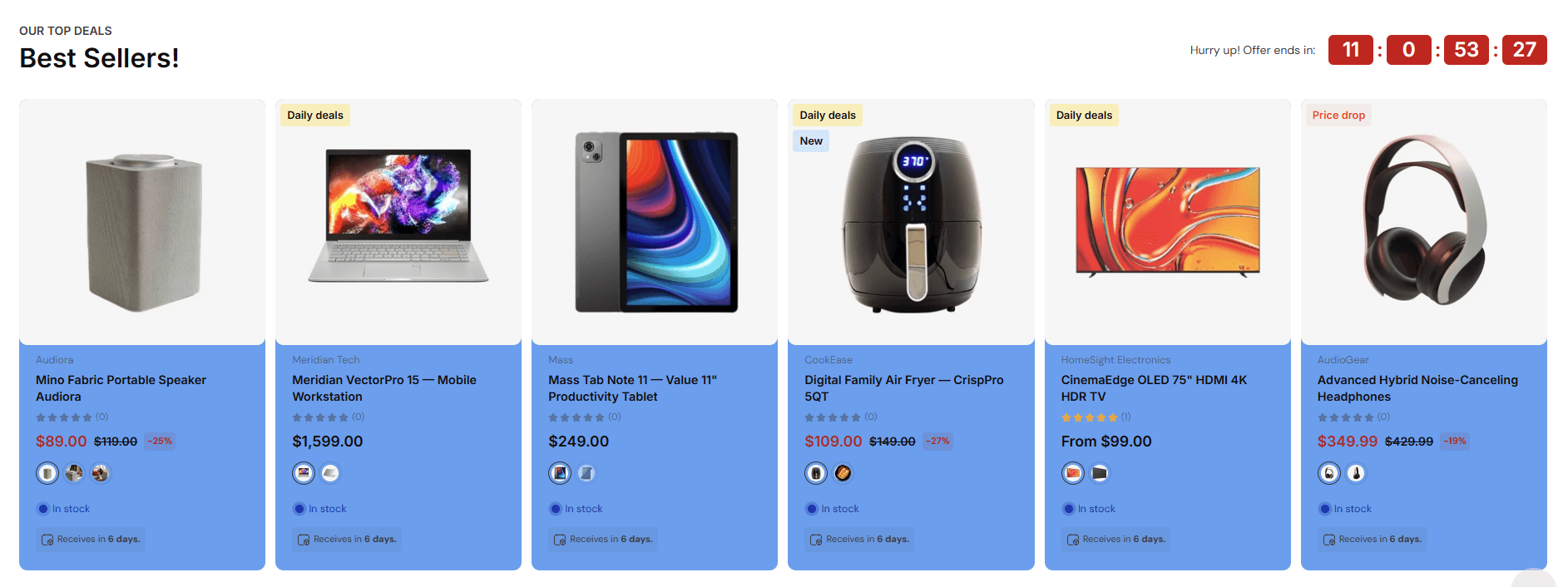Select the black variant swatch for CinemaEdge TV
The height and width of the screenshot is (587, 1568).
[x=1100, y=473]
